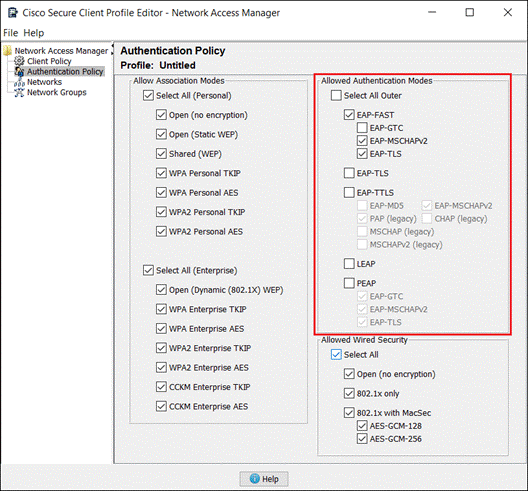Image resolution: width=528 pixels, height=491 pixels.
Task: Toggle CCKM Enterprise AES checkbox
Action: [161, 406]
